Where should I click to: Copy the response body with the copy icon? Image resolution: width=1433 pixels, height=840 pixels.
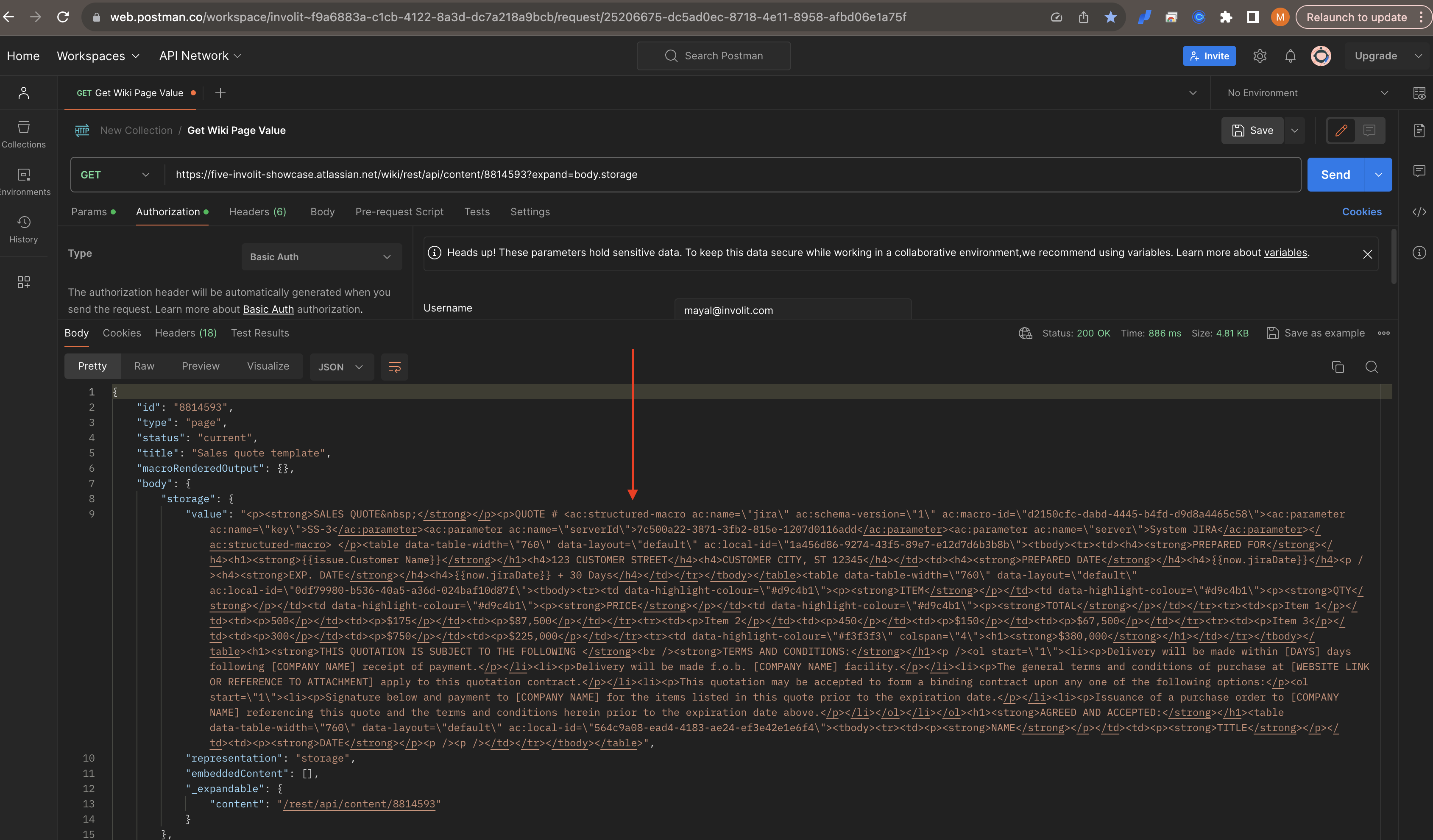point(1338,367)
